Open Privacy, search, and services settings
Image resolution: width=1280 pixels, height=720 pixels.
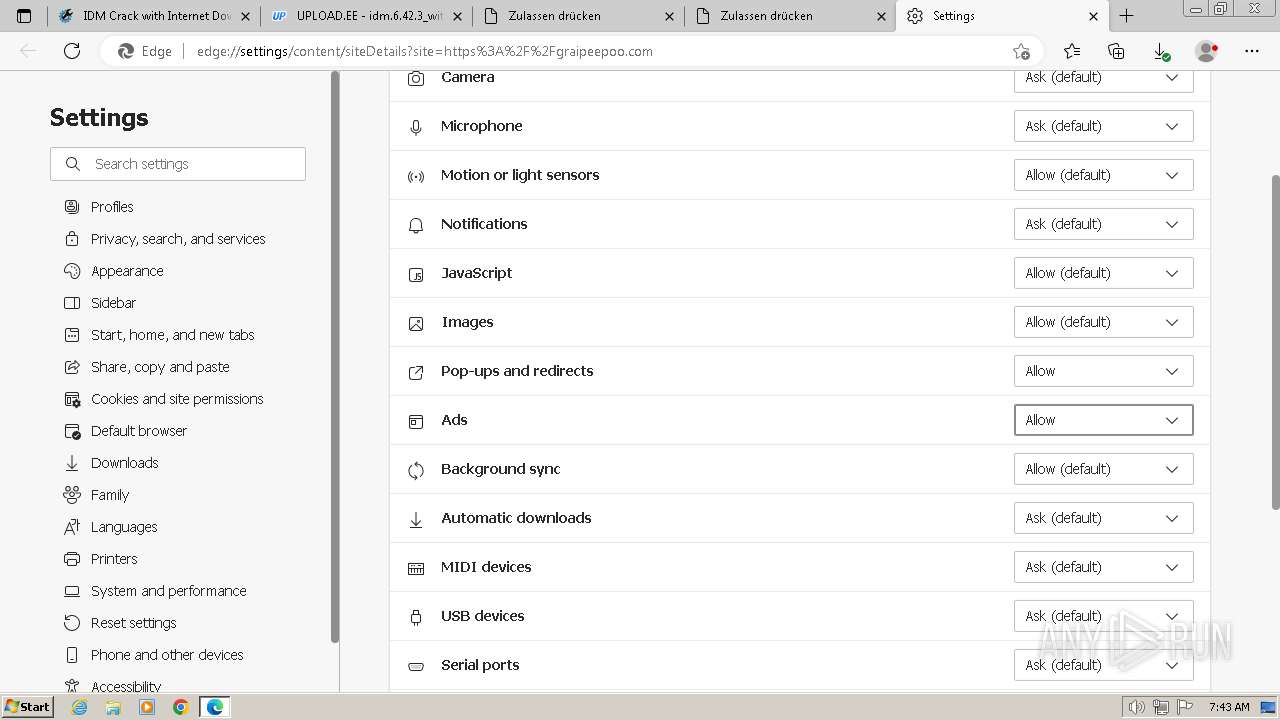tap(178, 239)
